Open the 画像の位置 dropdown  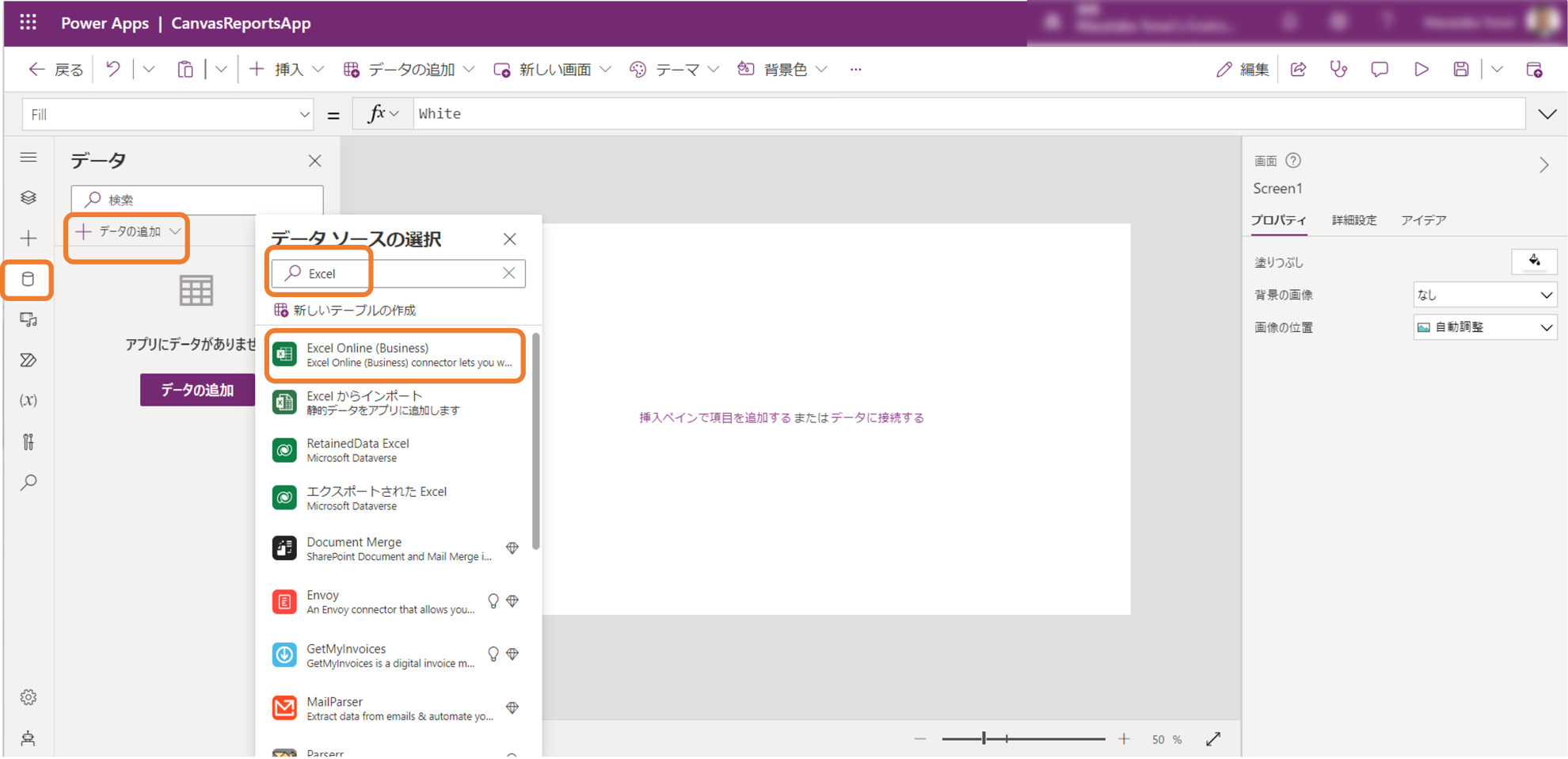pos(1485,327)
